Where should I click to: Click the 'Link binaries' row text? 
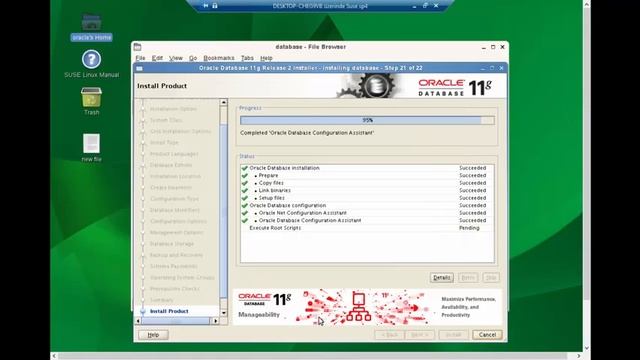pos(275,191)
